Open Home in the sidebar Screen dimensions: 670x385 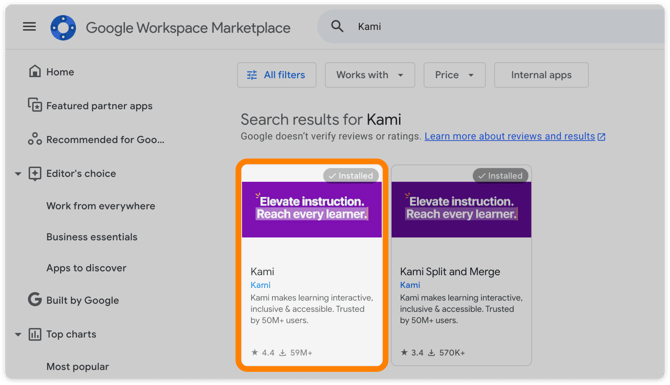[60, 72]
